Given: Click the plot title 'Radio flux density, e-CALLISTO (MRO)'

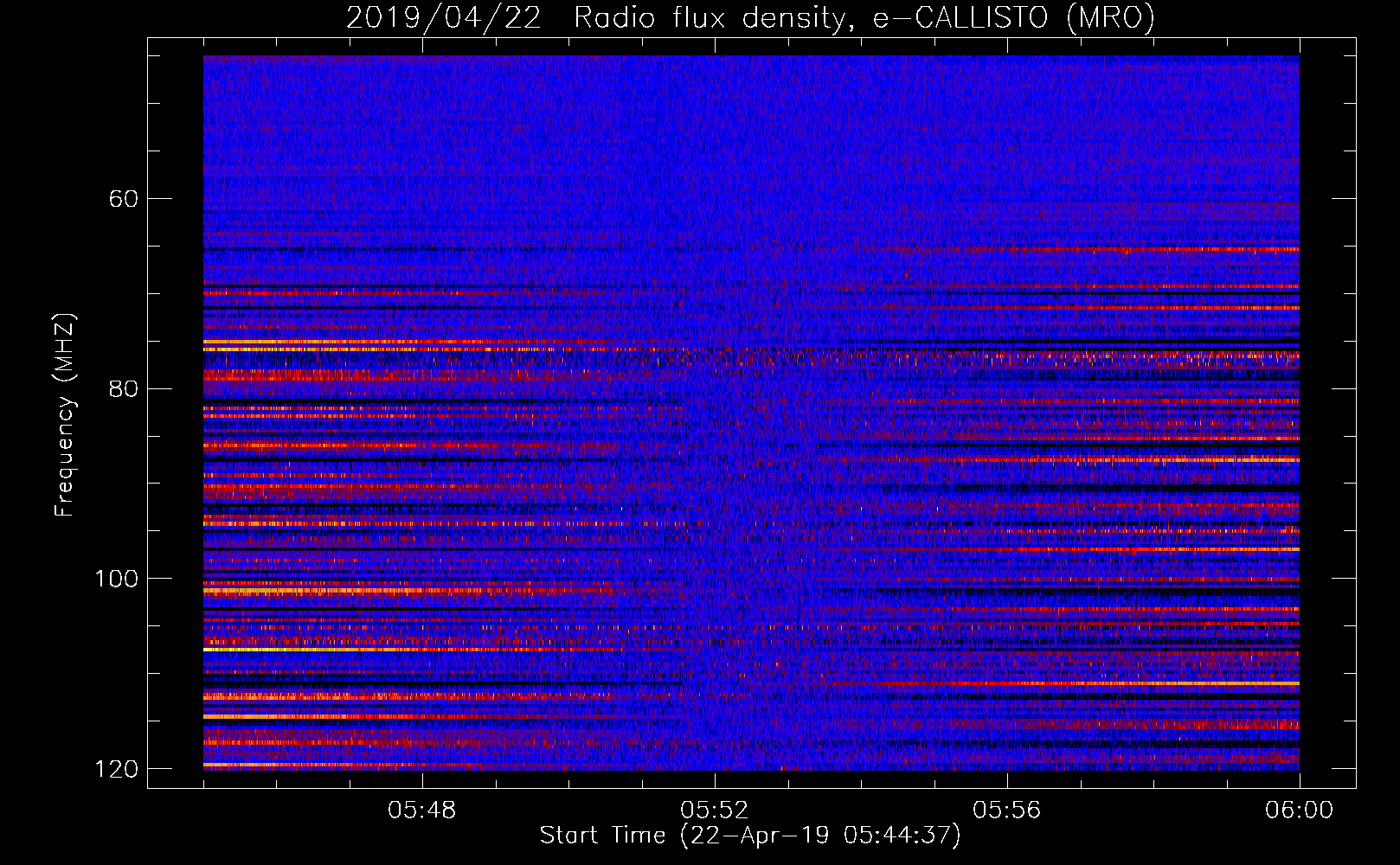Looking at the screenshot, I should click(864, 17).
